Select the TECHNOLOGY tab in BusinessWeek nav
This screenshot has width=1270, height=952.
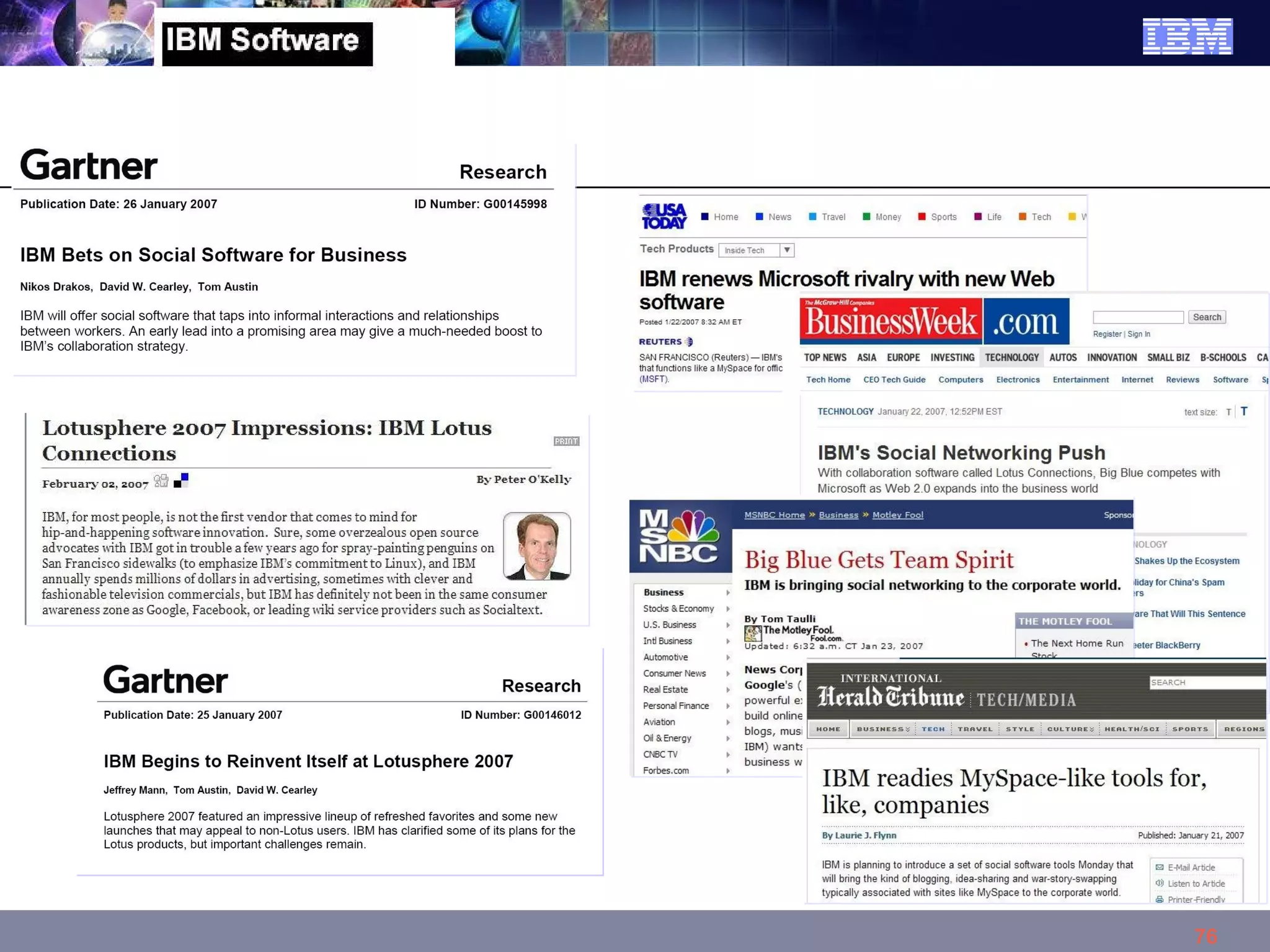(x=1011, y=358)
